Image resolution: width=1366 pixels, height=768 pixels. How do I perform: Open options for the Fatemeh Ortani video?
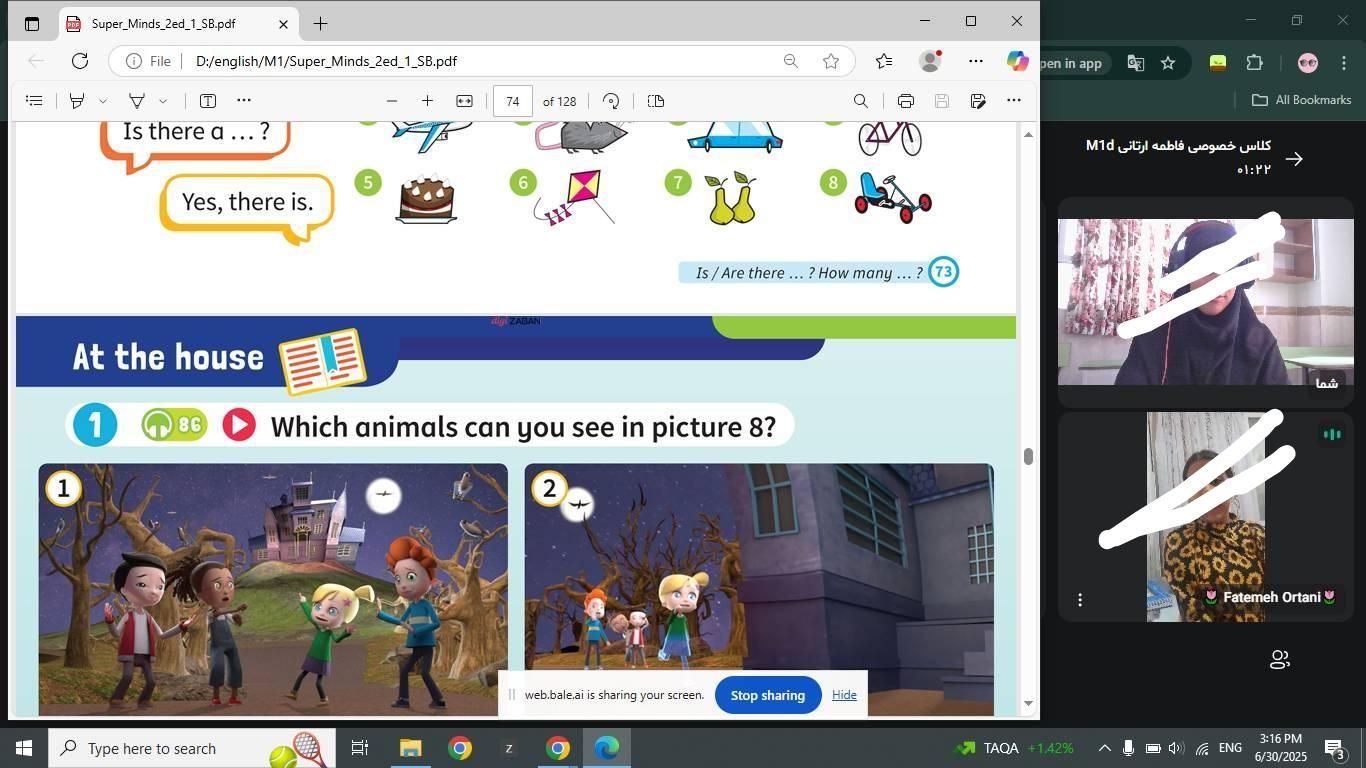[x=1080, y=600]
